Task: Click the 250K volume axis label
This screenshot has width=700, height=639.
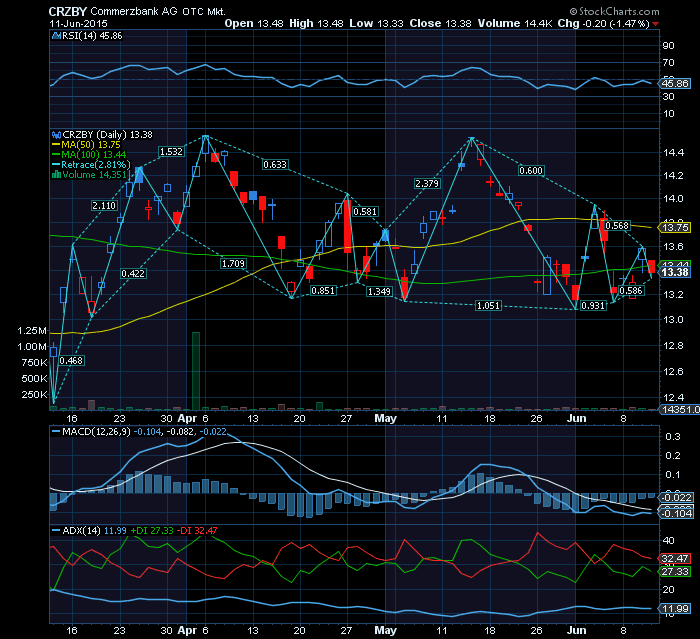Action: (x=34, y=394)
